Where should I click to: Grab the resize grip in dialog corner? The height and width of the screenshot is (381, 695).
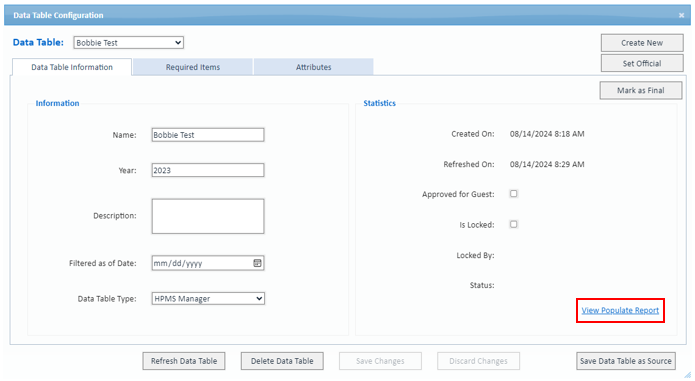pyautogui.click(x=687, y=375)
